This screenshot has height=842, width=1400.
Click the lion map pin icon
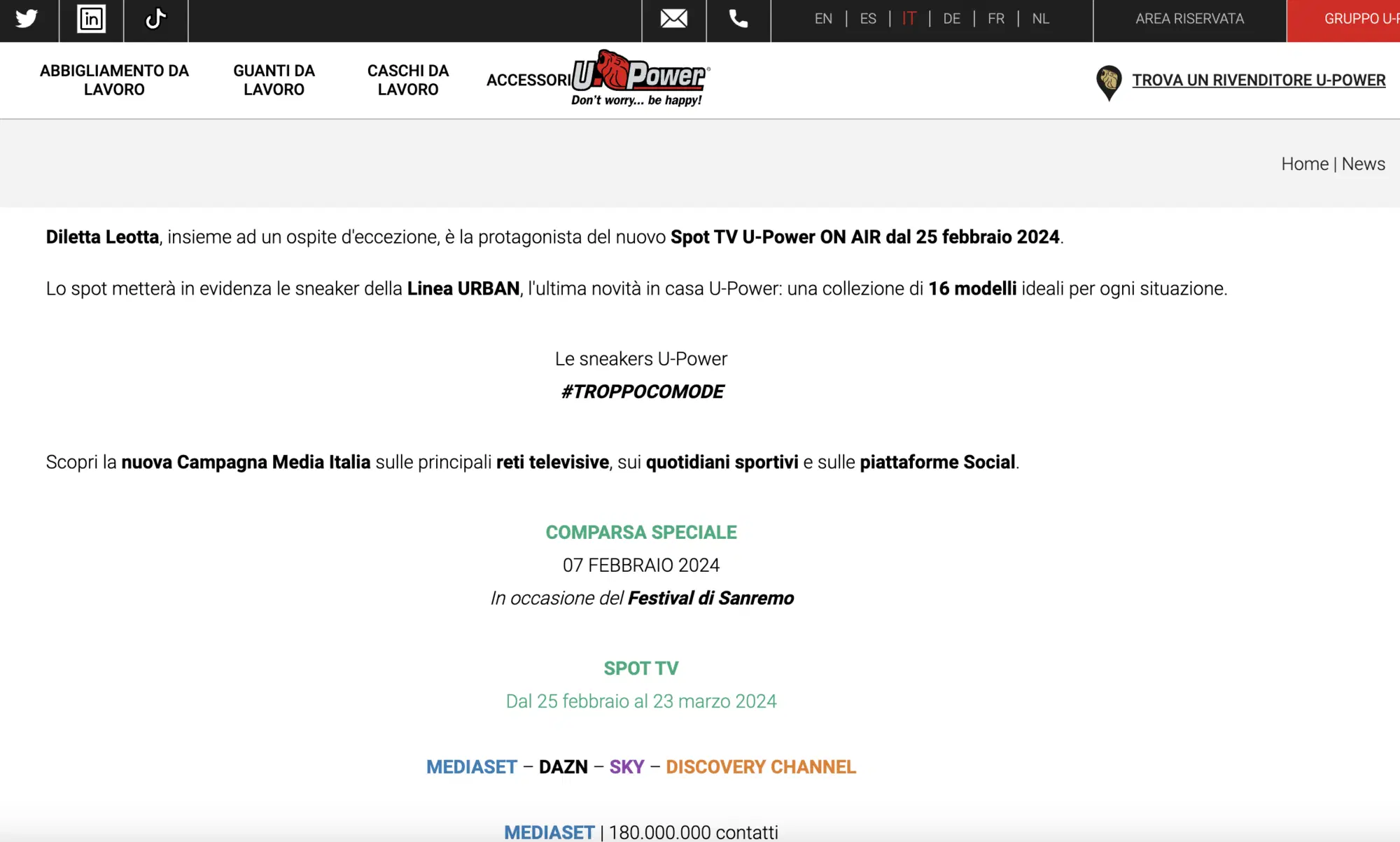[x=1108, y=82]
